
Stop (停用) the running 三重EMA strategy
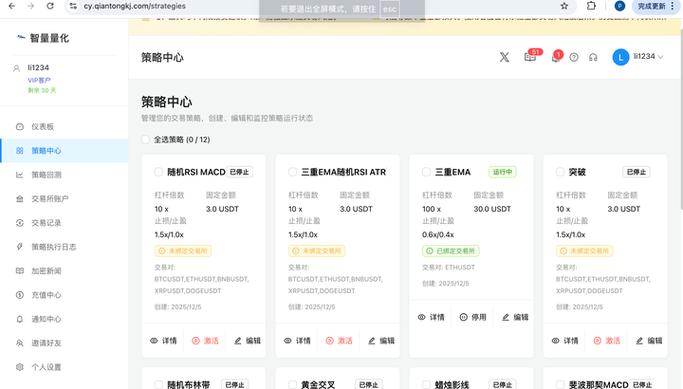(473, 317)
